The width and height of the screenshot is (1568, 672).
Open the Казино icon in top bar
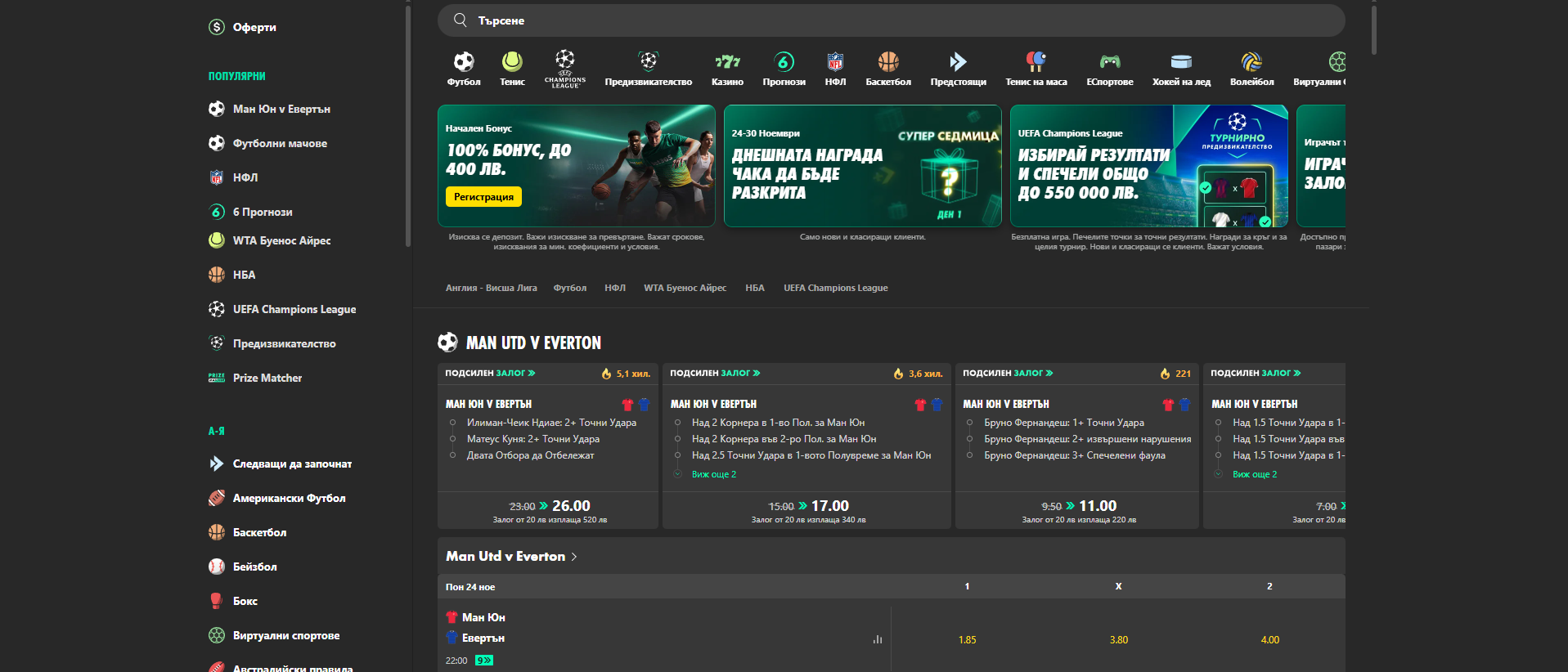[x=727, y=69]
